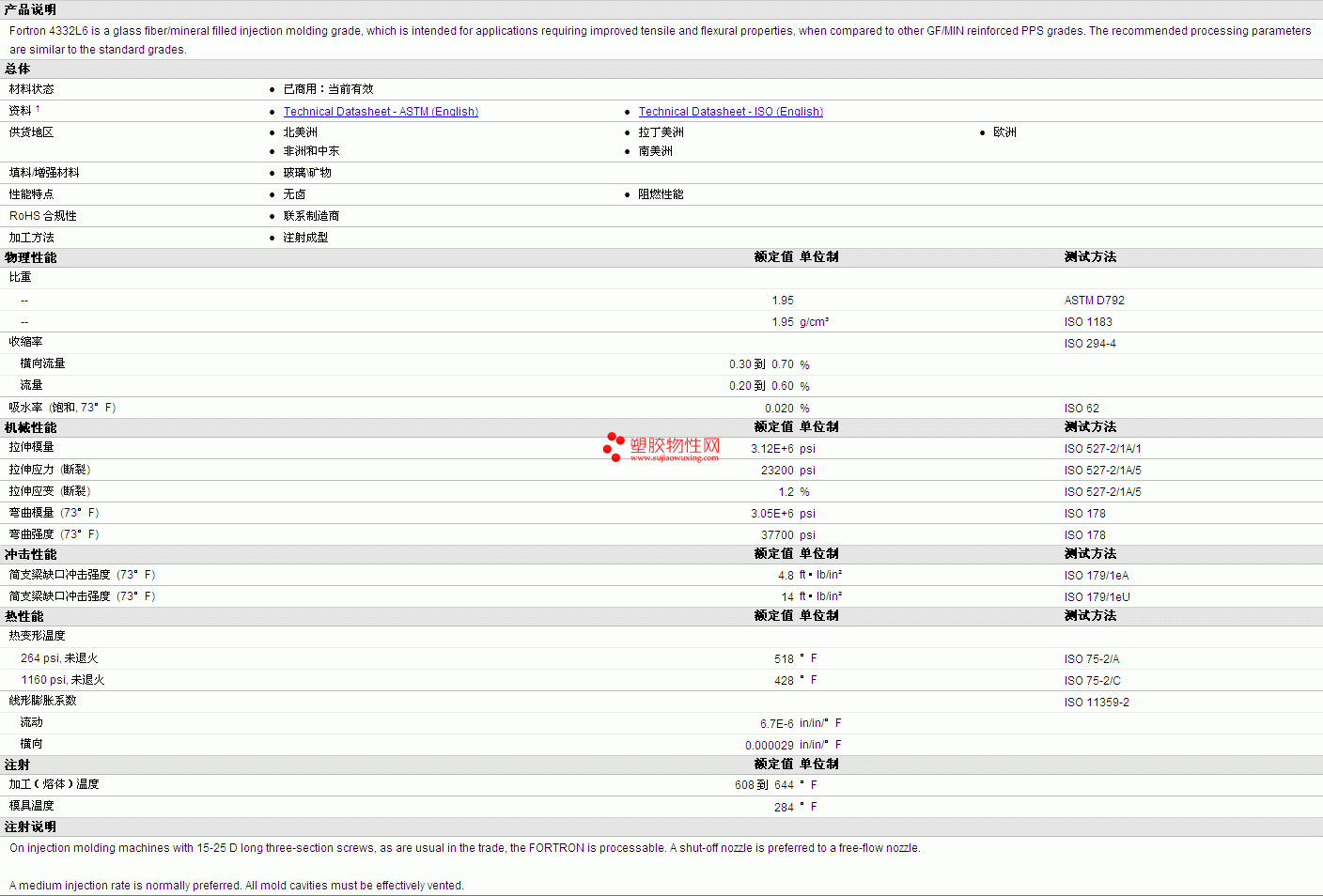Click the 3.05E+6 flexural modulus value
This screenshot has width=1323, height=896.
pos(772,514)
